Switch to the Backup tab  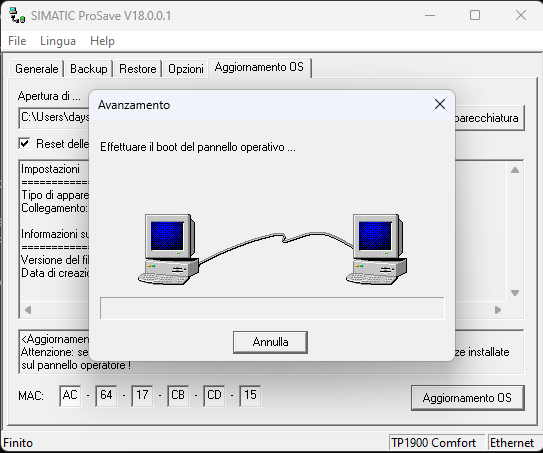coord(89,69)
